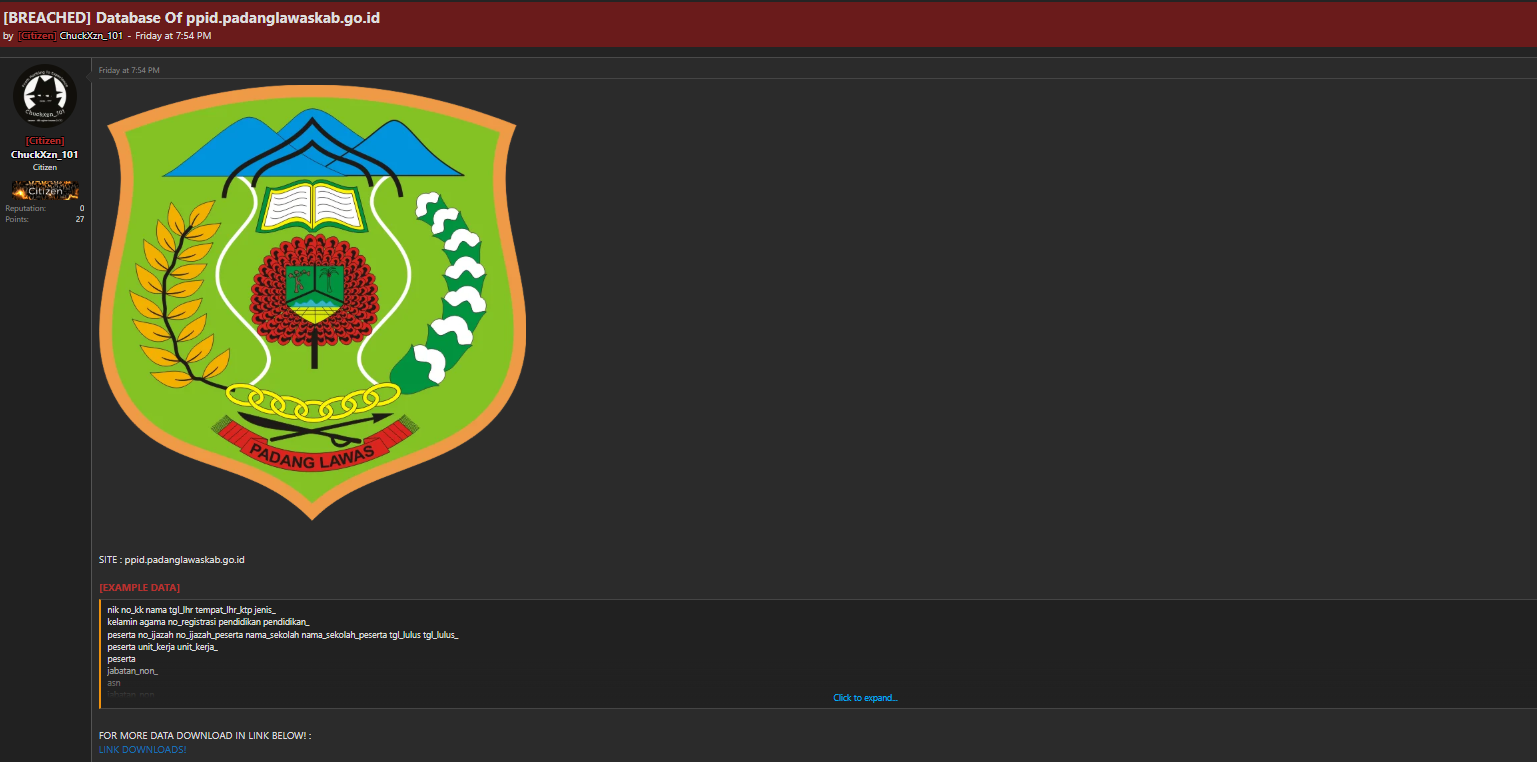Viewport: 1537px width, 762px height.
Task: Click the Points: 27 stat
Action: 45,219
